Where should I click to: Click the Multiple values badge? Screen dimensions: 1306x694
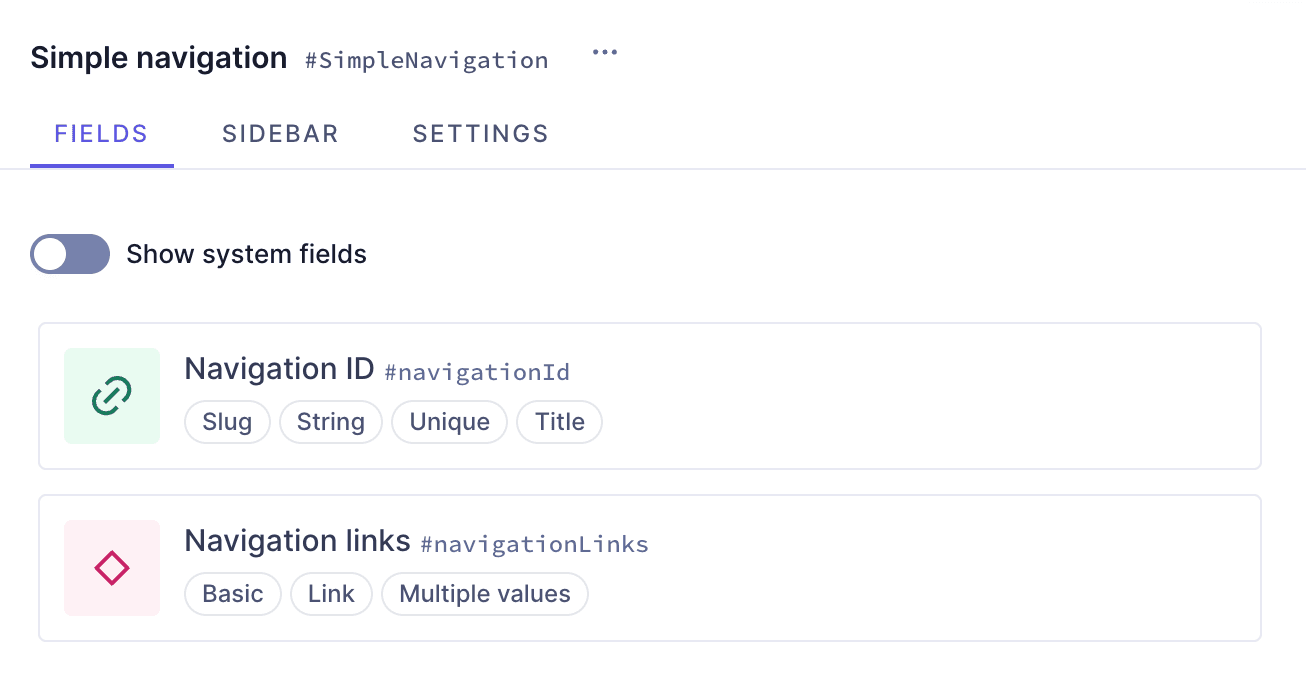tap(484, 594)
